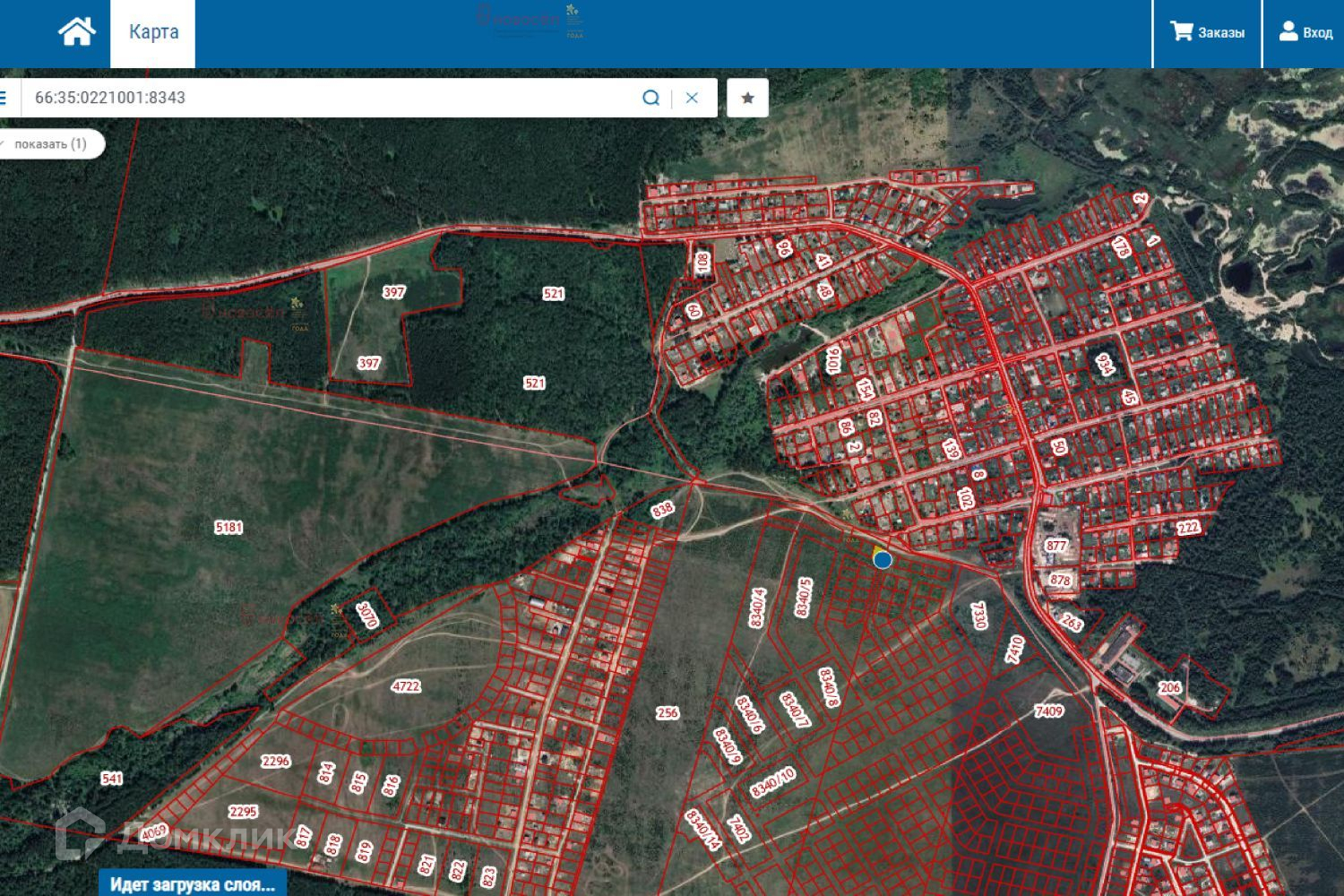Select parcel labeled 2295
This screenshot has width=1344, height=896.
(x=243, y=812)
